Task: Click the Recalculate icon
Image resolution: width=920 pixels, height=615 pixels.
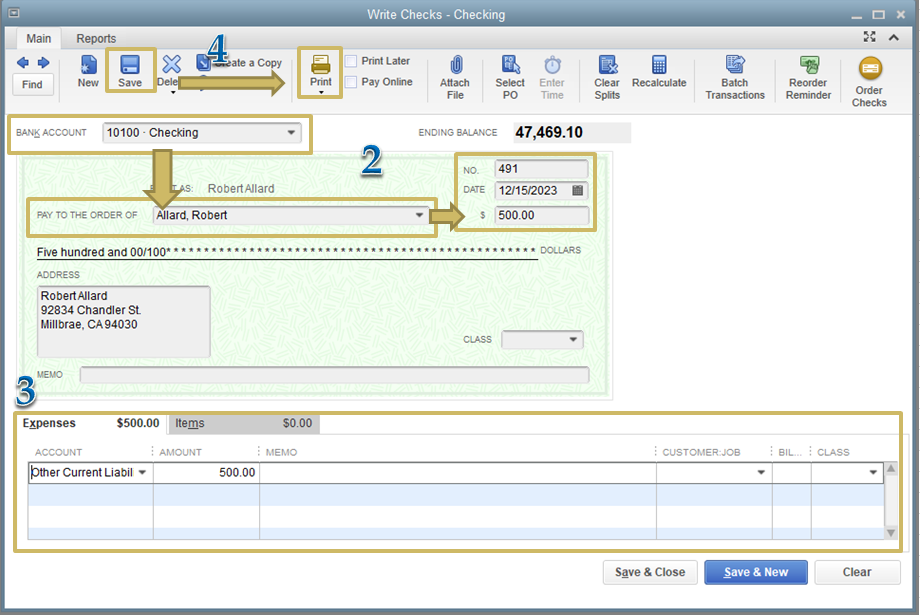Action: click(659, 72)
